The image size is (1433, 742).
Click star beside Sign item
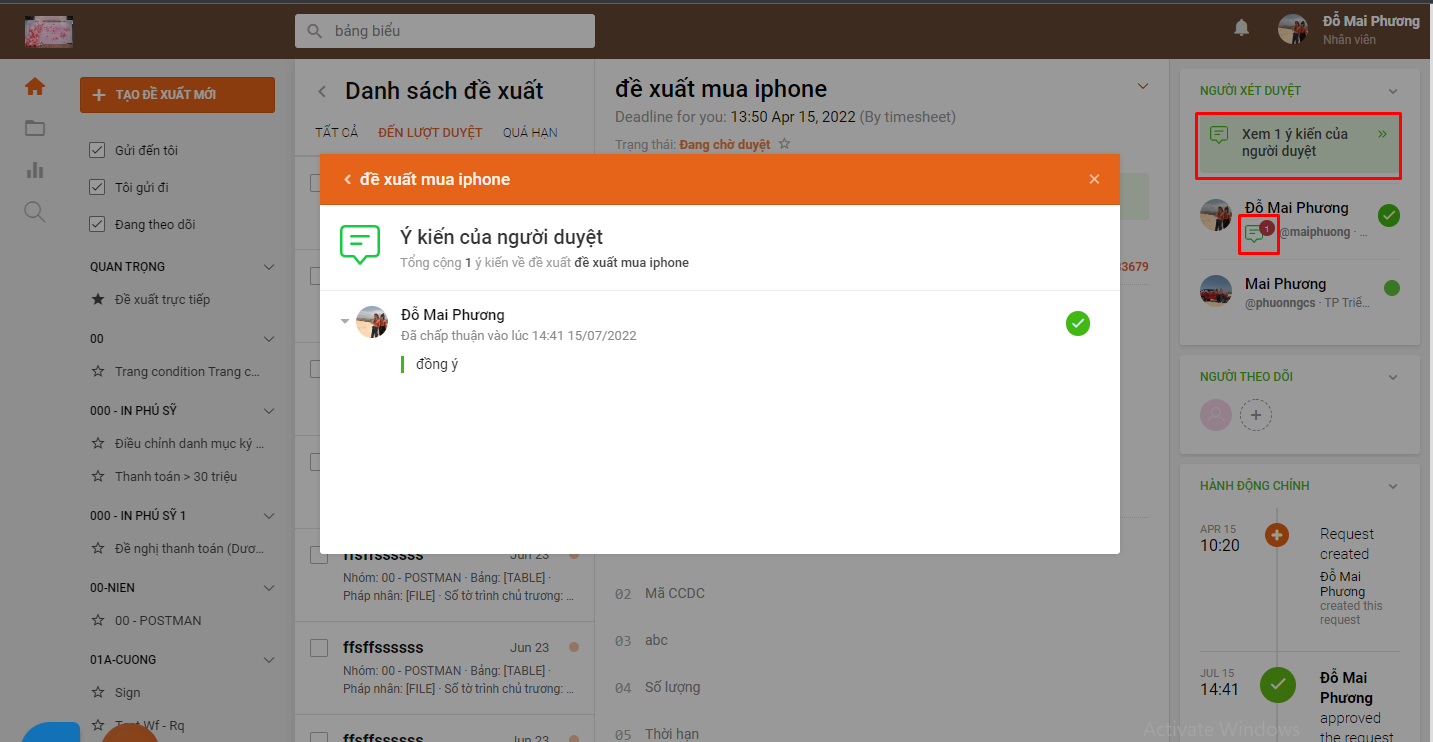[98, 692]
